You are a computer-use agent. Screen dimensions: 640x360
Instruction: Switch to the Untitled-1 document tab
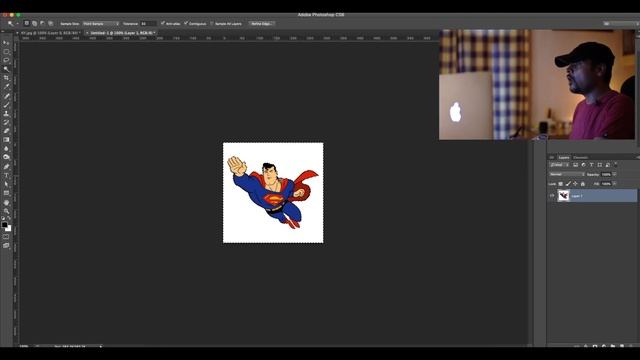[x=122, y=33]
